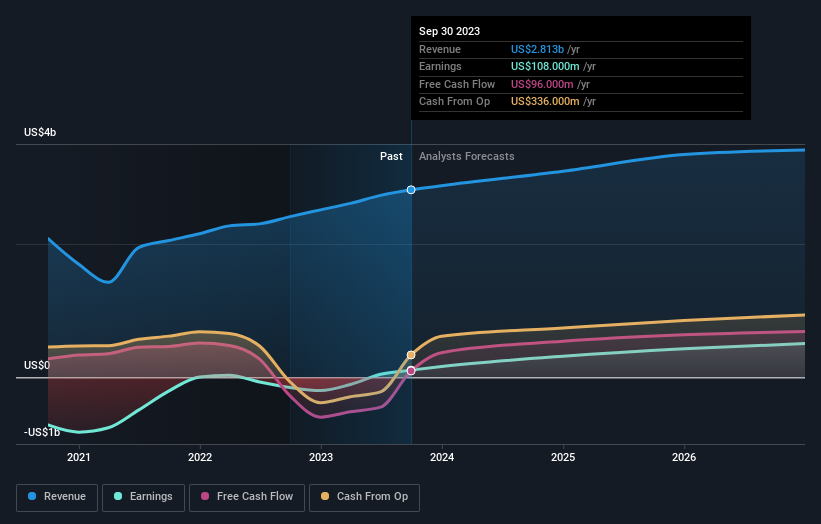
Task: Toggle the Revenue legend button
Action: (x=57, y=497)
